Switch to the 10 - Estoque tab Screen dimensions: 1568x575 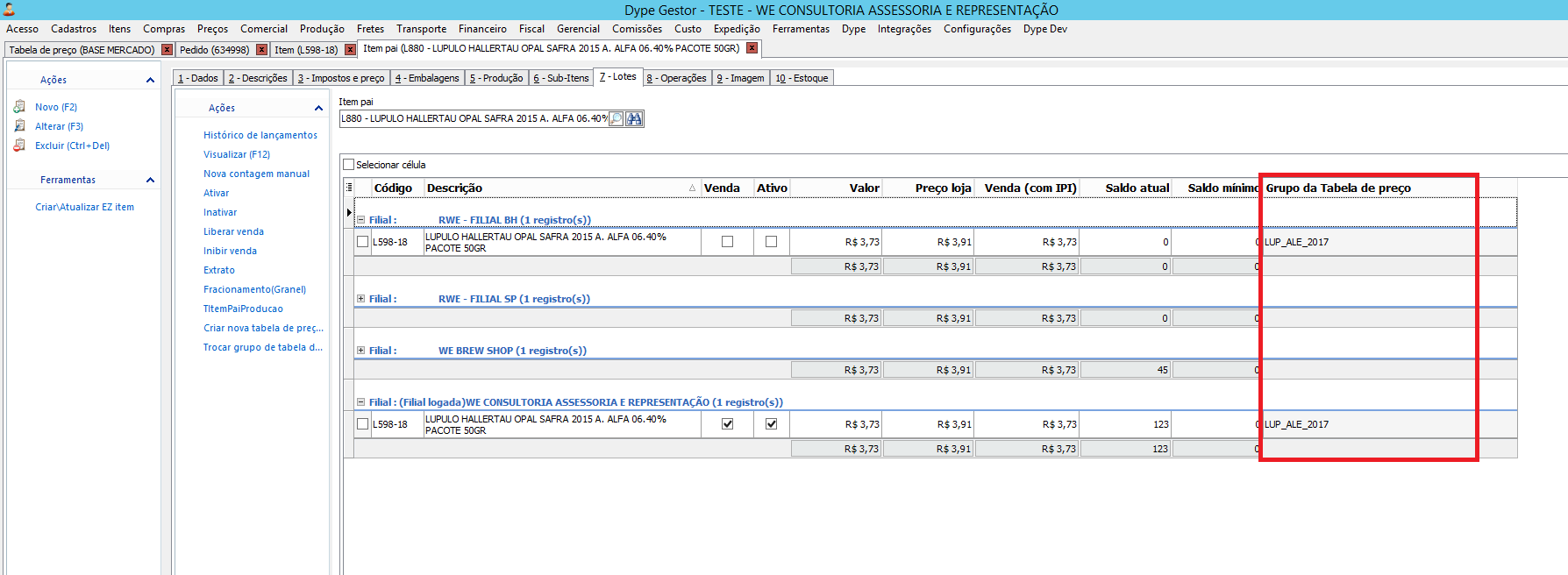pyautogui.click(x=802, y=78)
